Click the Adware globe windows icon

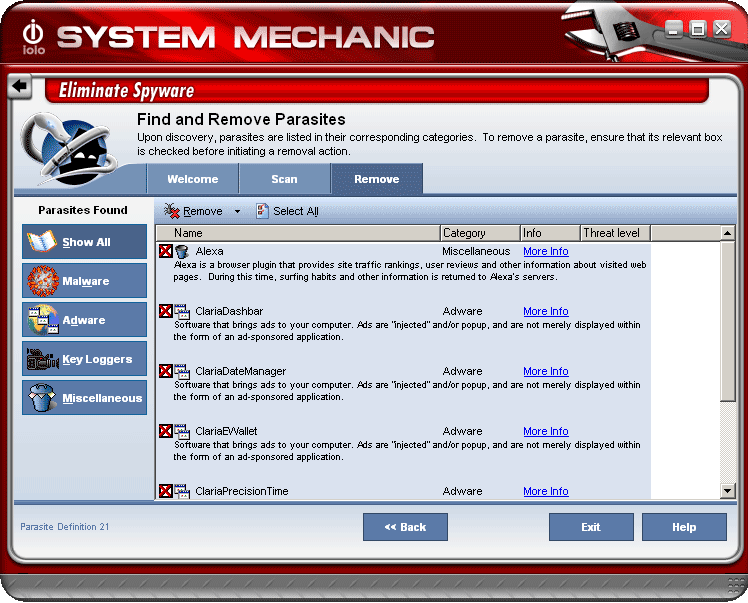[x=43, y=320]
